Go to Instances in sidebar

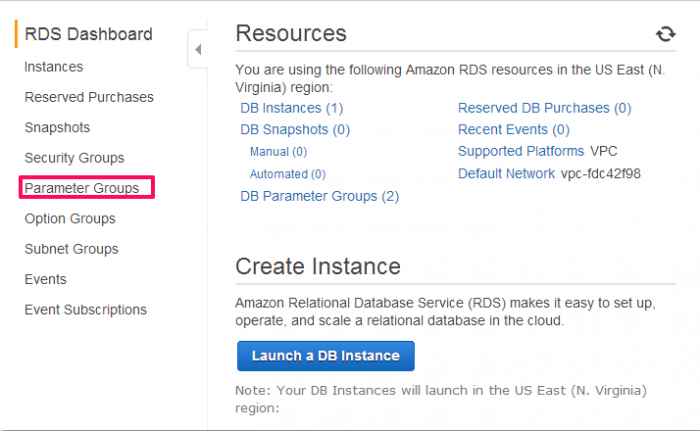(x=54, y=67)
